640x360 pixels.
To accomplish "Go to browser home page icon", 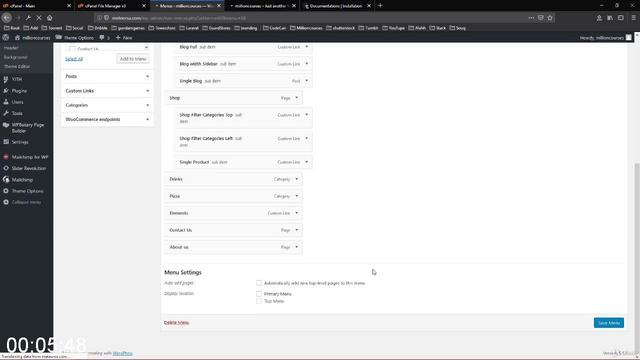I will coord(49,18).
